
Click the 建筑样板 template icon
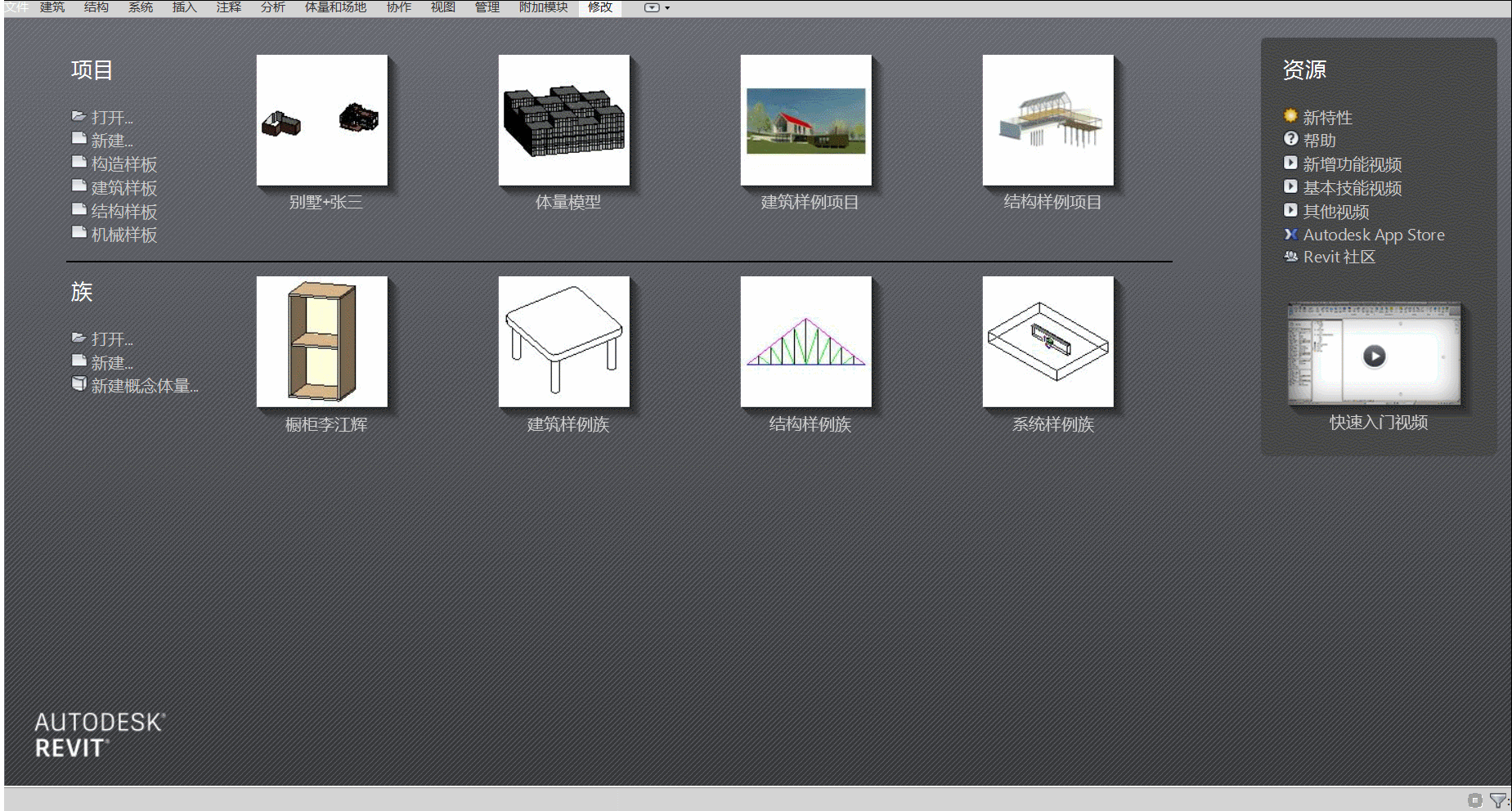coord(79,186)
